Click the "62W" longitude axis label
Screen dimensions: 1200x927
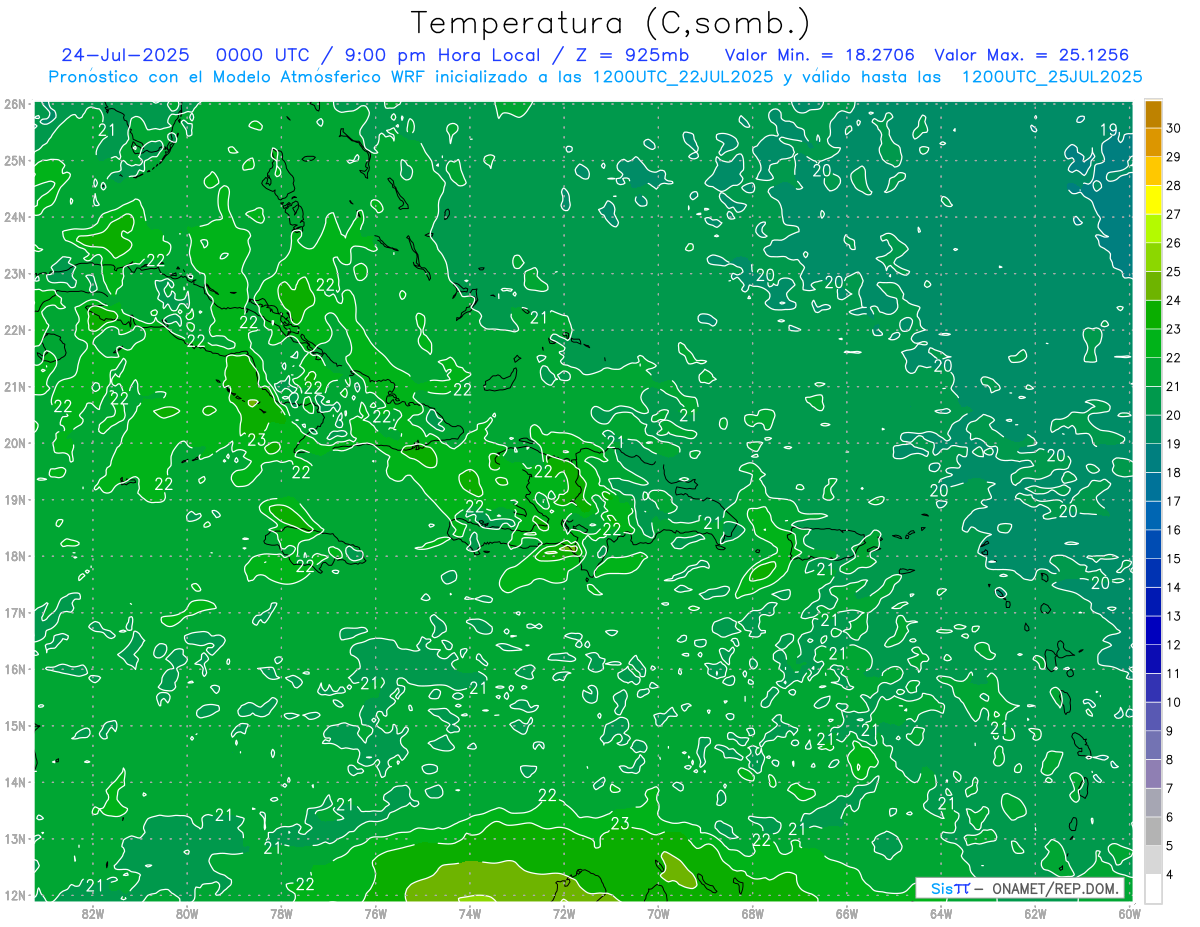pyautogui.click(x=1034, y=913)
